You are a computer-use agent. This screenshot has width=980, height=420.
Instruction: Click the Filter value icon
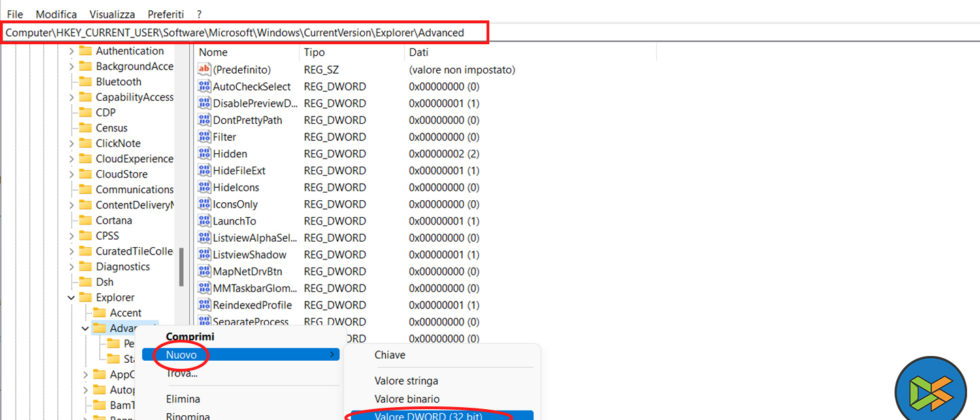click(204, 137)
